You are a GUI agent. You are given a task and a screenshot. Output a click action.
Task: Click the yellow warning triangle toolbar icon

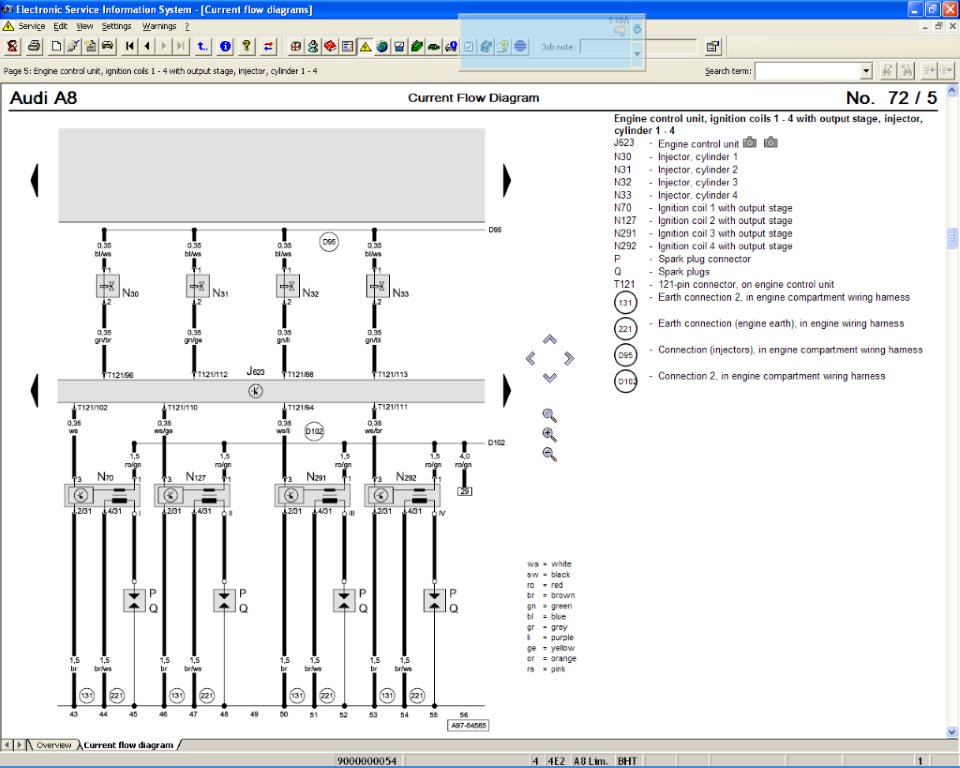[x=365, y=46]
